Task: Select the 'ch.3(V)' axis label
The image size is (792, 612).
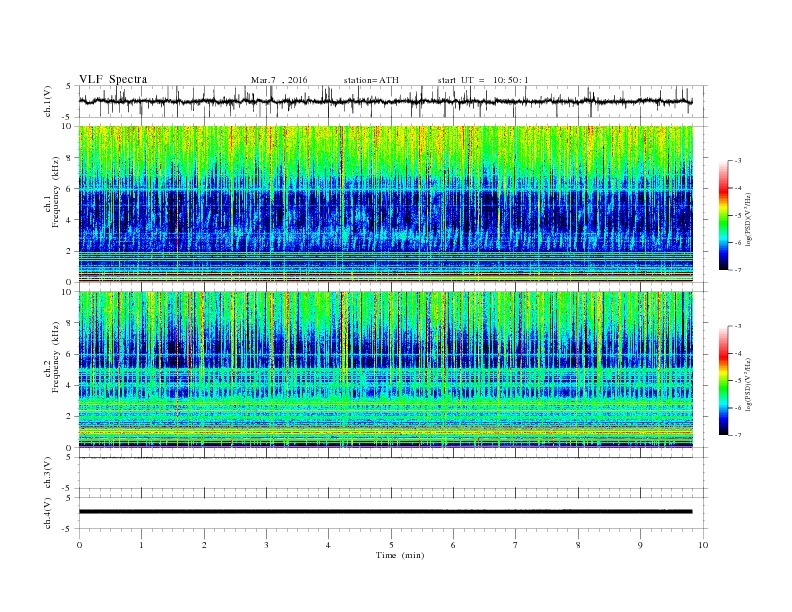Action: 48,473
